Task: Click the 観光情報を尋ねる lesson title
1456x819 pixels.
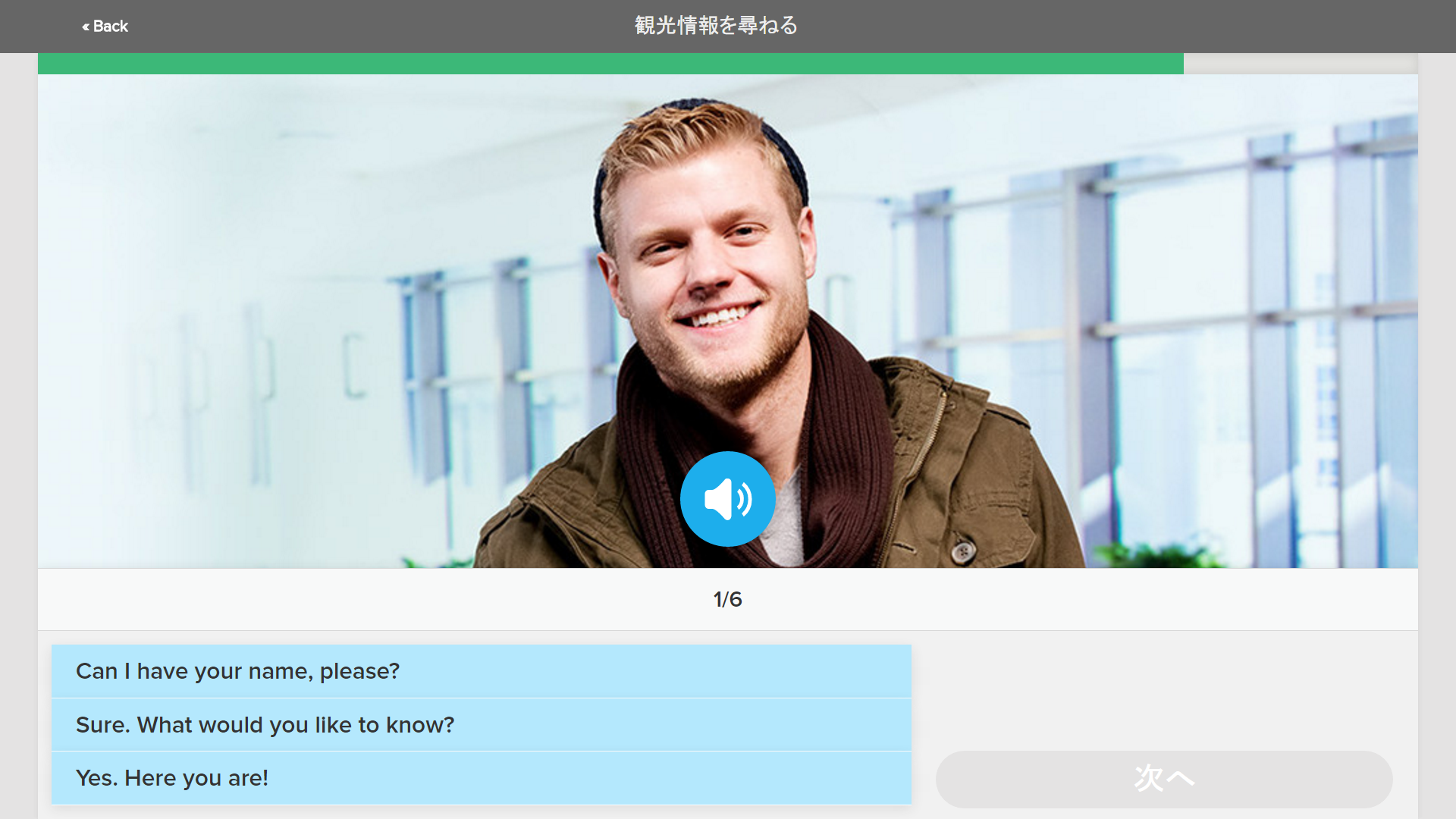Action: click(716, 26)
